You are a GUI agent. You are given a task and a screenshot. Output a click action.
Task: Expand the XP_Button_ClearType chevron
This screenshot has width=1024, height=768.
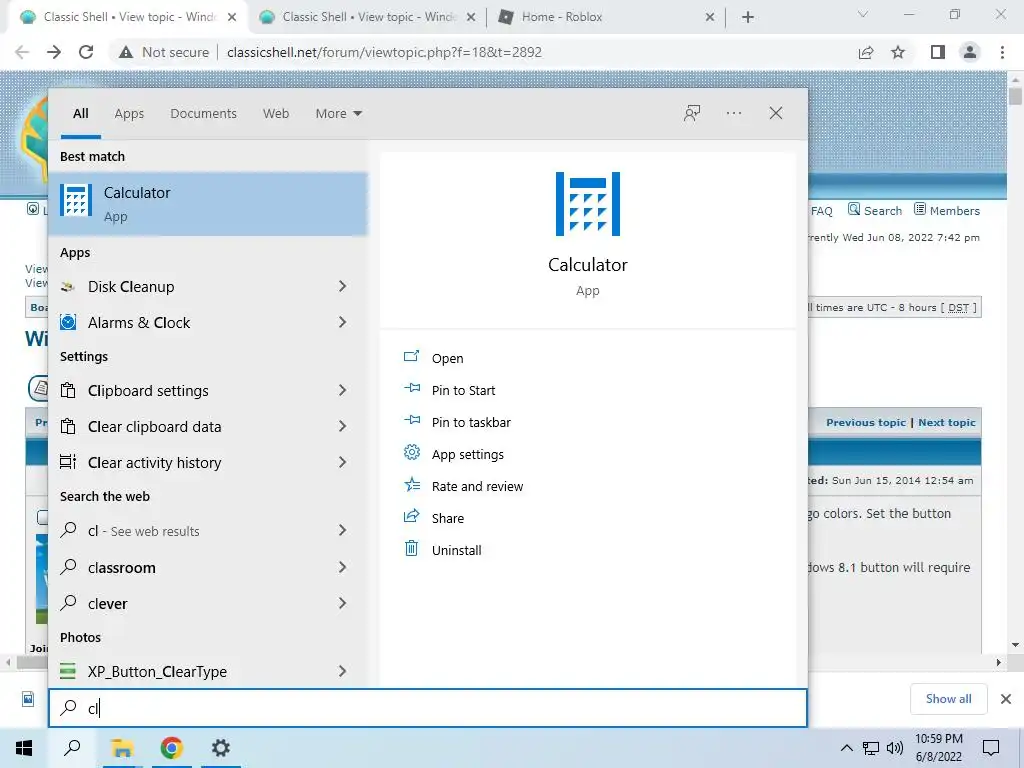click(342, 671)
